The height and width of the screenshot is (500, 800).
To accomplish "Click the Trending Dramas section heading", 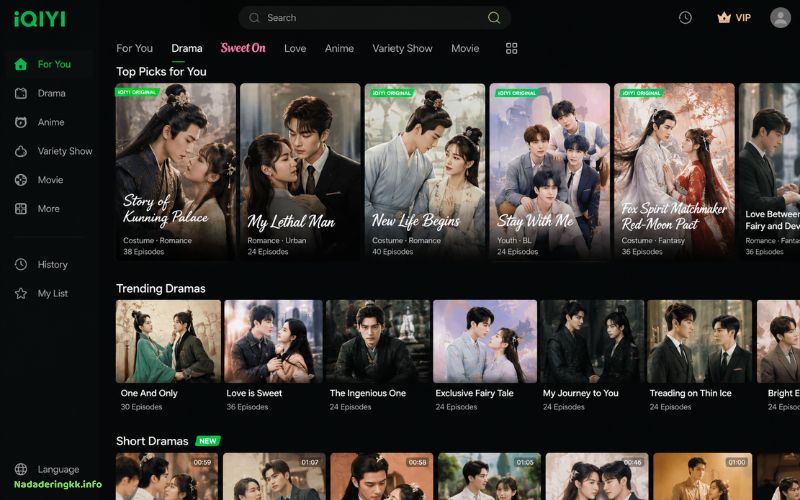I will click(161, 289).
